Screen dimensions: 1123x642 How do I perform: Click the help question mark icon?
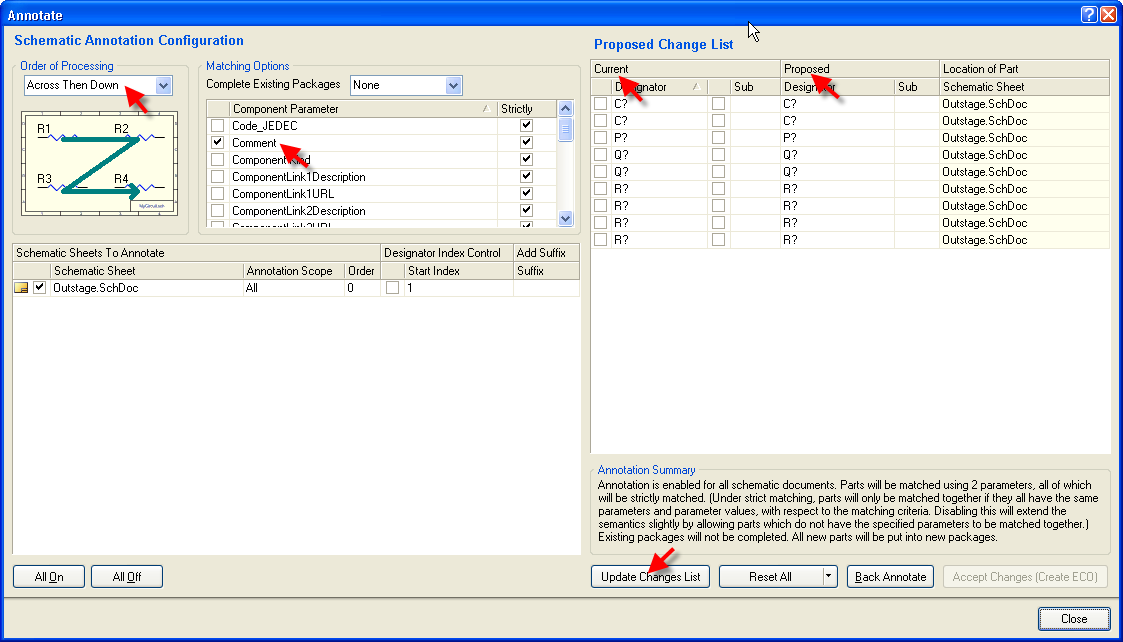(x=1089, y=14)
